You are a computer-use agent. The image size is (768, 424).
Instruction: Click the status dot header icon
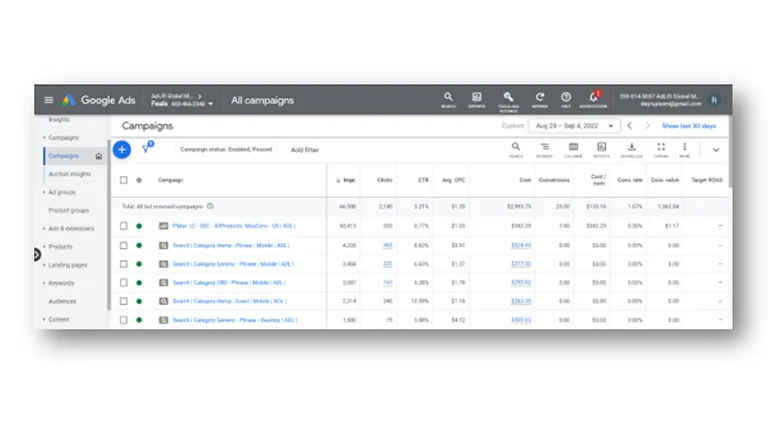click(x=139, y=180)
